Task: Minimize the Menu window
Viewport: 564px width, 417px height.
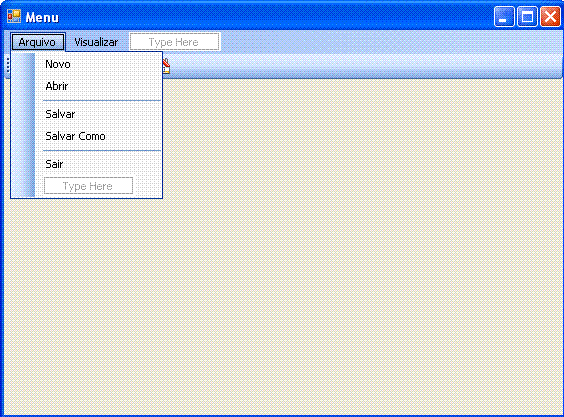Action: pos(504,17)
